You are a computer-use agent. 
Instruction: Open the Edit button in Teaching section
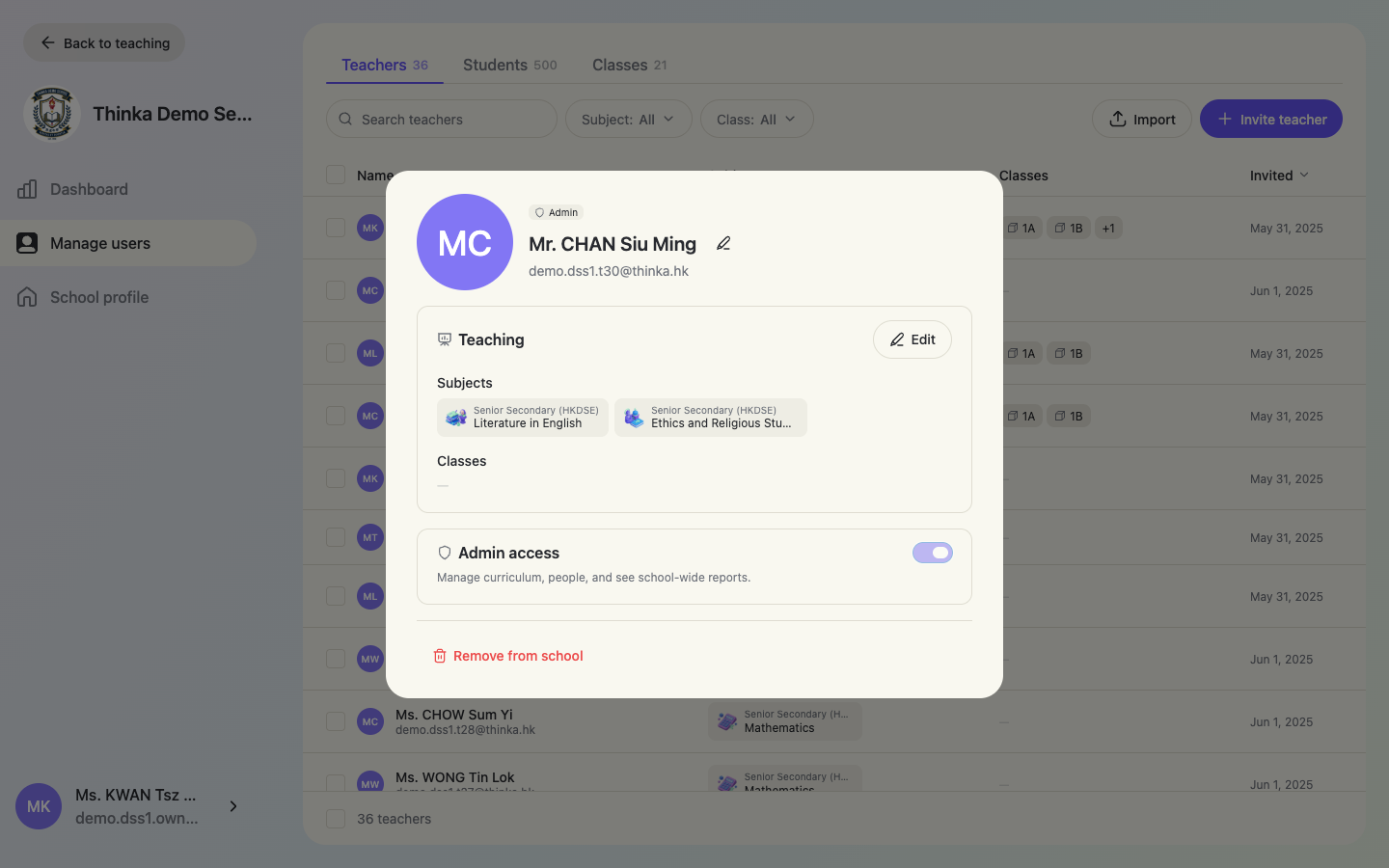912,339
